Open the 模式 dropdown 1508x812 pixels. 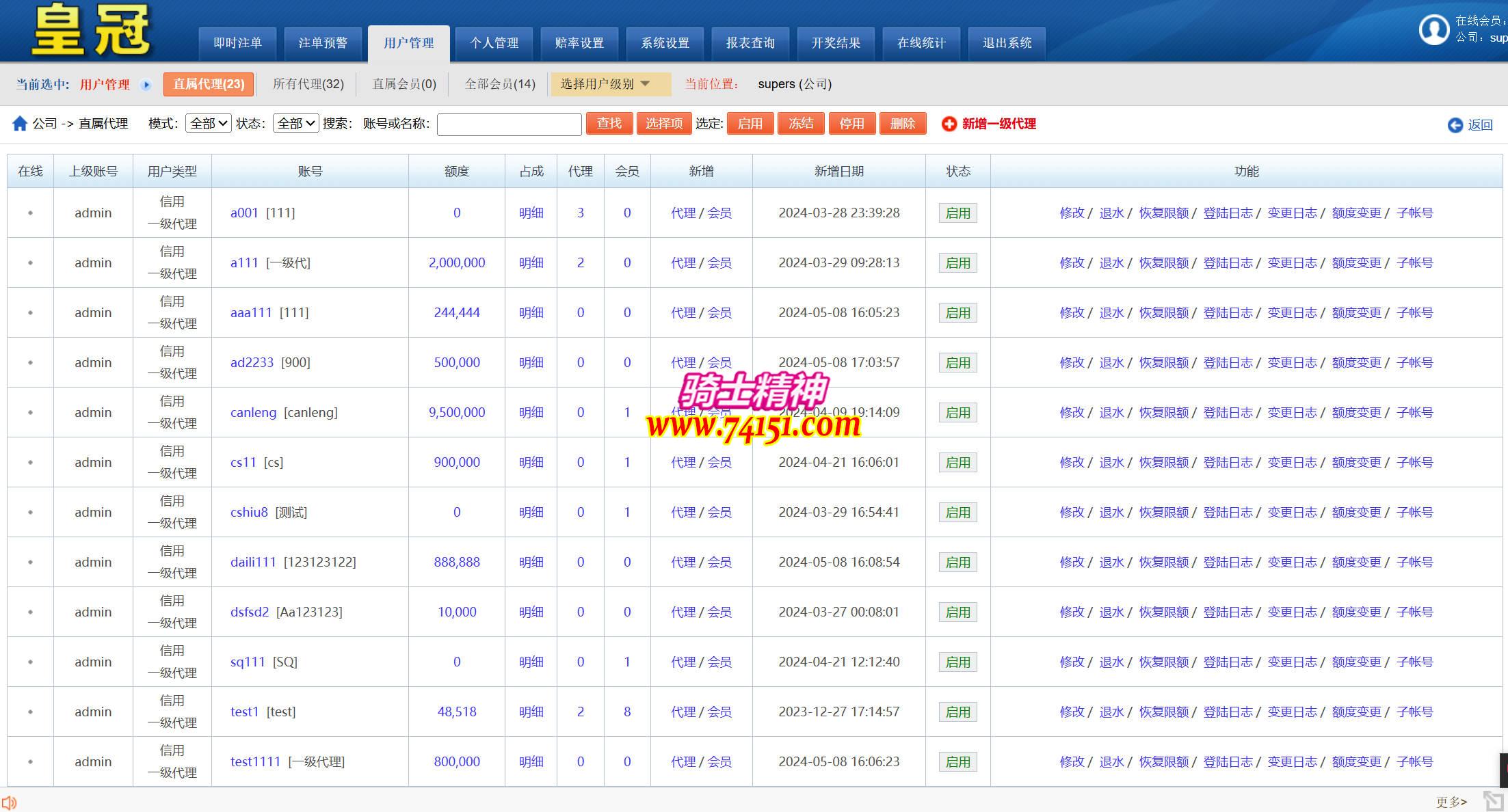coord(208,124)
